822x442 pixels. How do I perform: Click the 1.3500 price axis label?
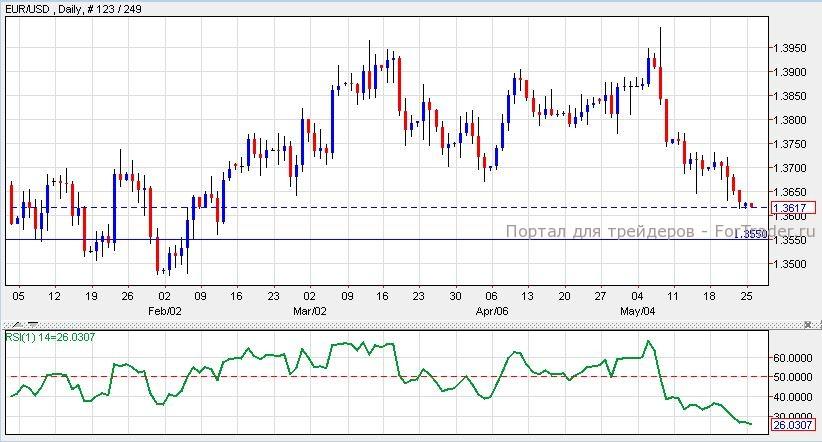(792, 264)
